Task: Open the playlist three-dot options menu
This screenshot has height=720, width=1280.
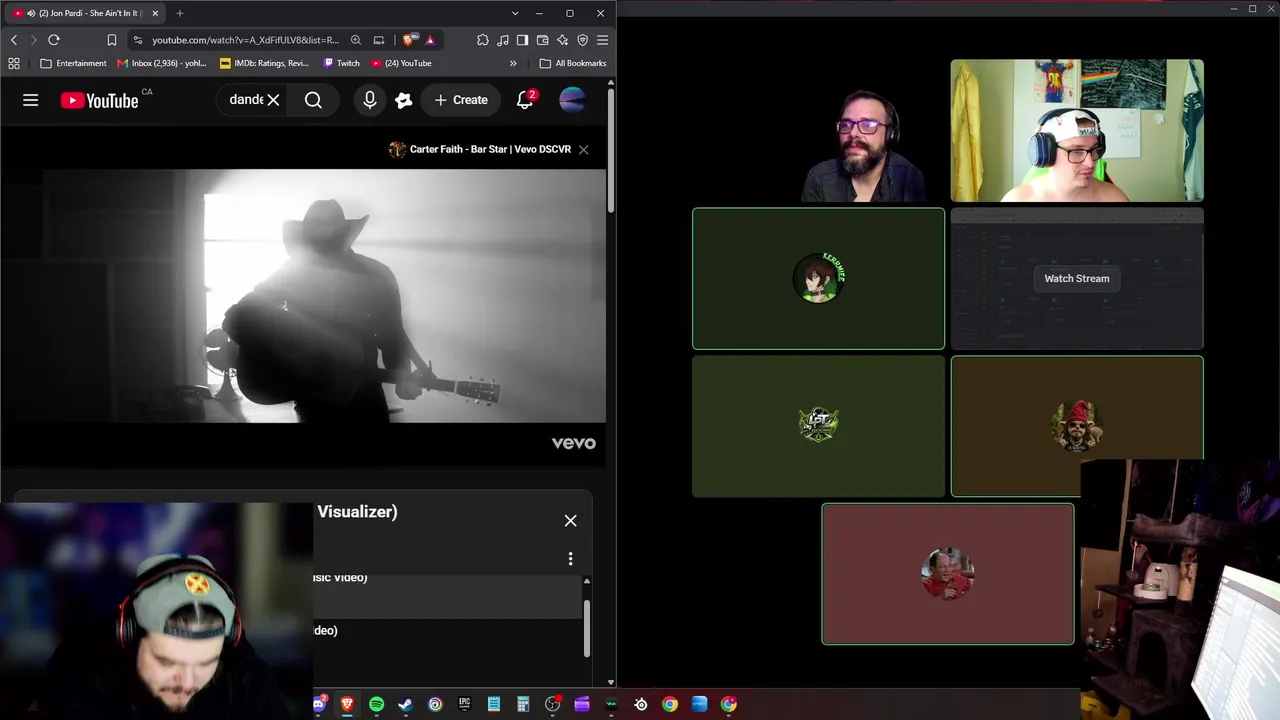Action: click(570, 558)
